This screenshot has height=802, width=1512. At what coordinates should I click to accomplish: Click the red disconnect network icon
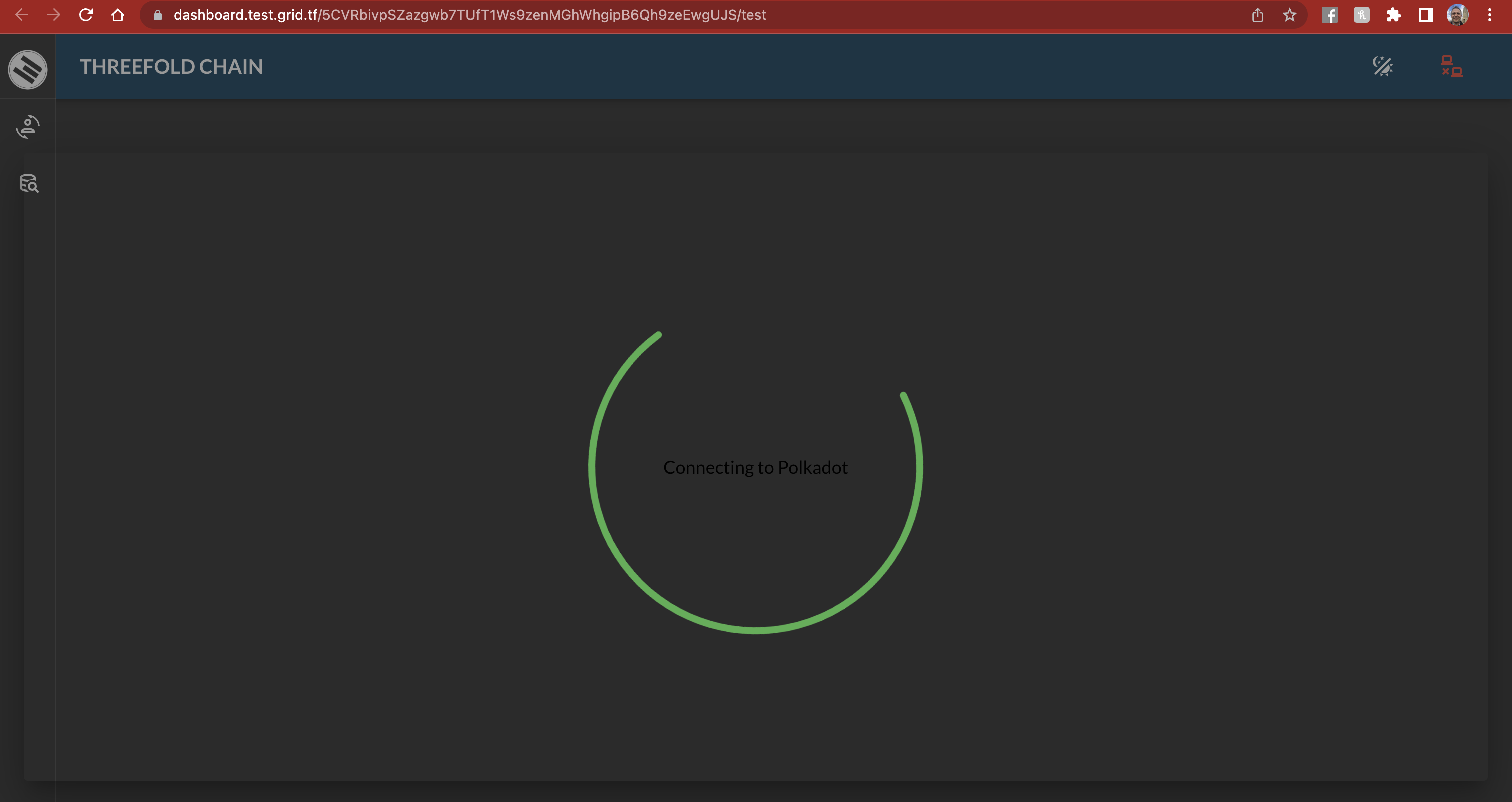tap(1451, 66)
